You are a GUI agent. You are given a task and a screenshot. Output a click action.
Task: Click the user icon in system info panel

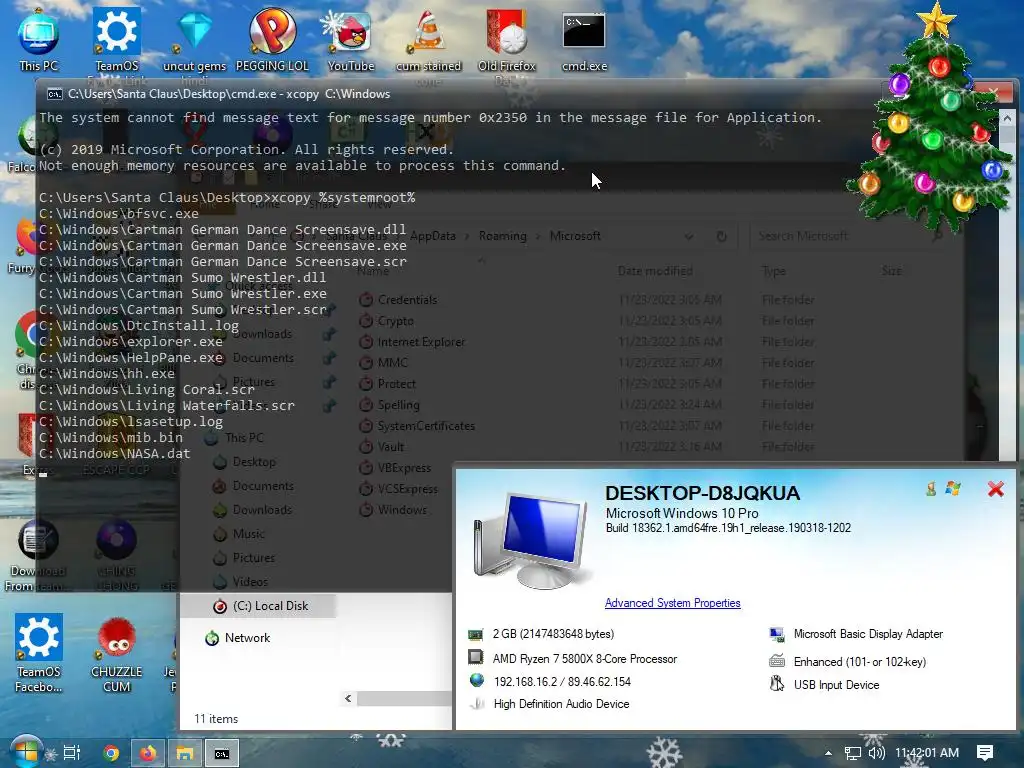931,488
